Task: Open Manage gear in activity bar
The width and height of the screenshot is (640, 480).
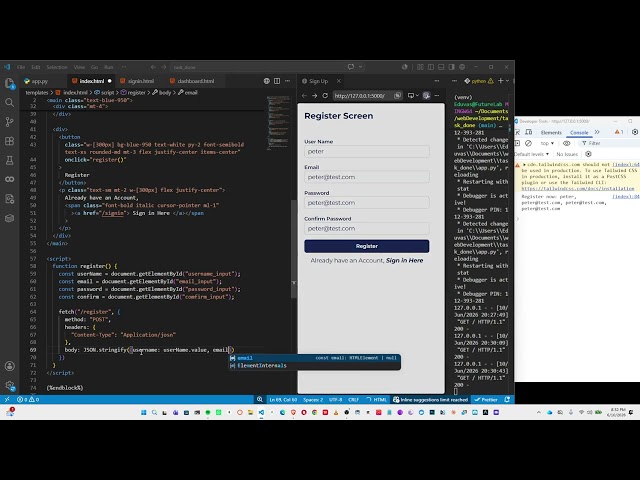Action: pos(9,385)
